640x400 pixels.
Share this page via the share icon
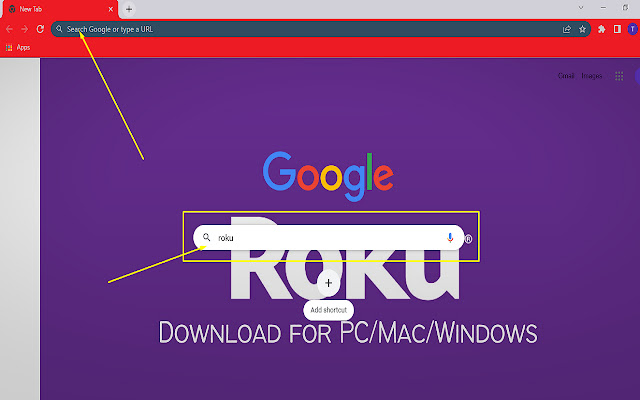[567, 29]
